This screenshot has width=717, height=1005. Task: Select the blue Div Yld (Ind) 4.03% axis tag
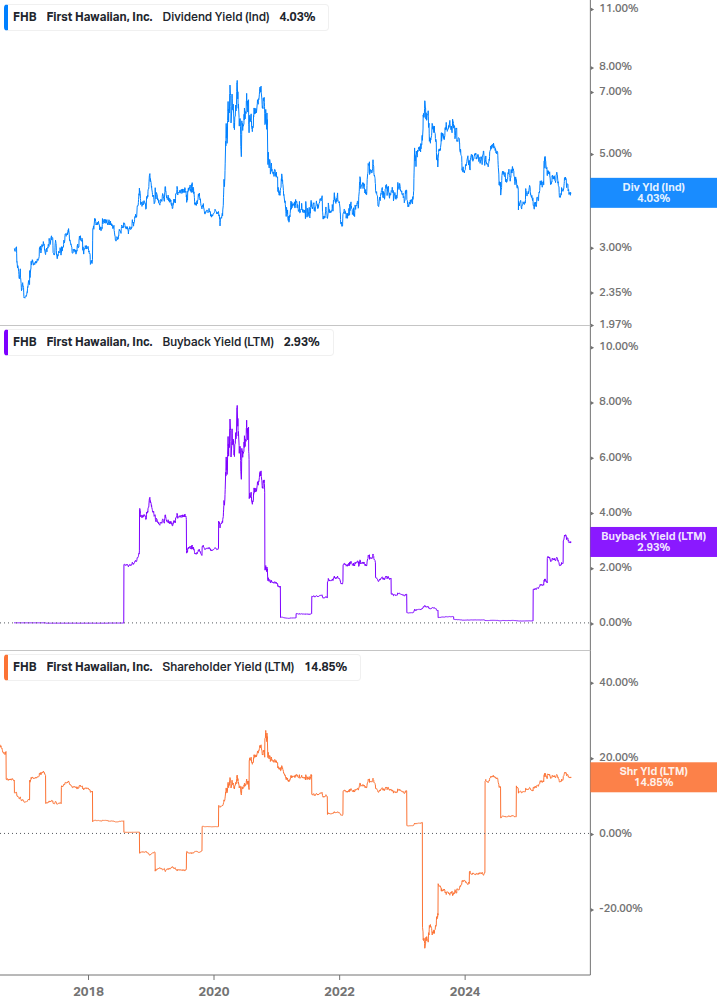(654, 193)
